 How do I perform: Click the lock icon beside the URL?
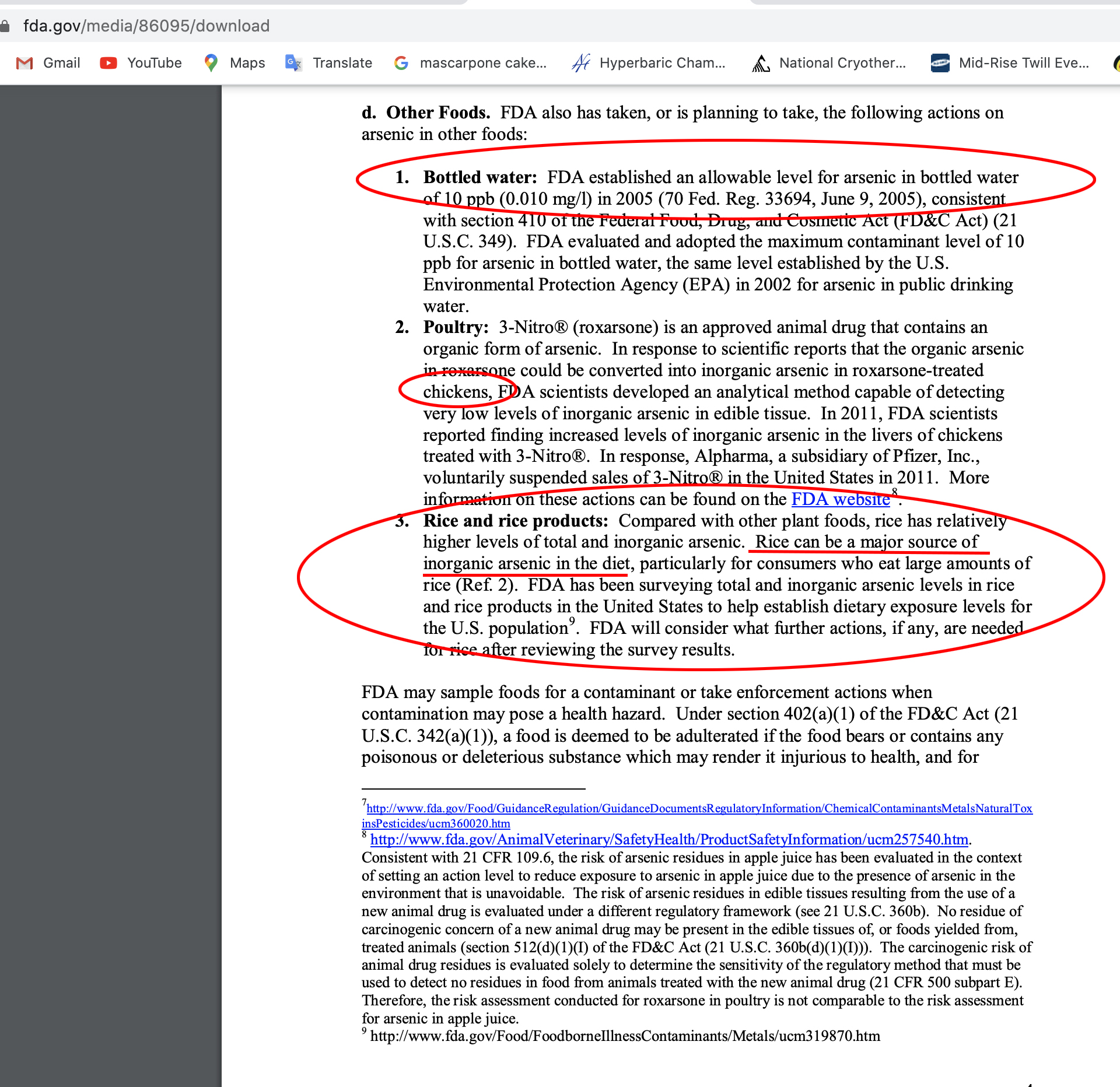point(5,26)
